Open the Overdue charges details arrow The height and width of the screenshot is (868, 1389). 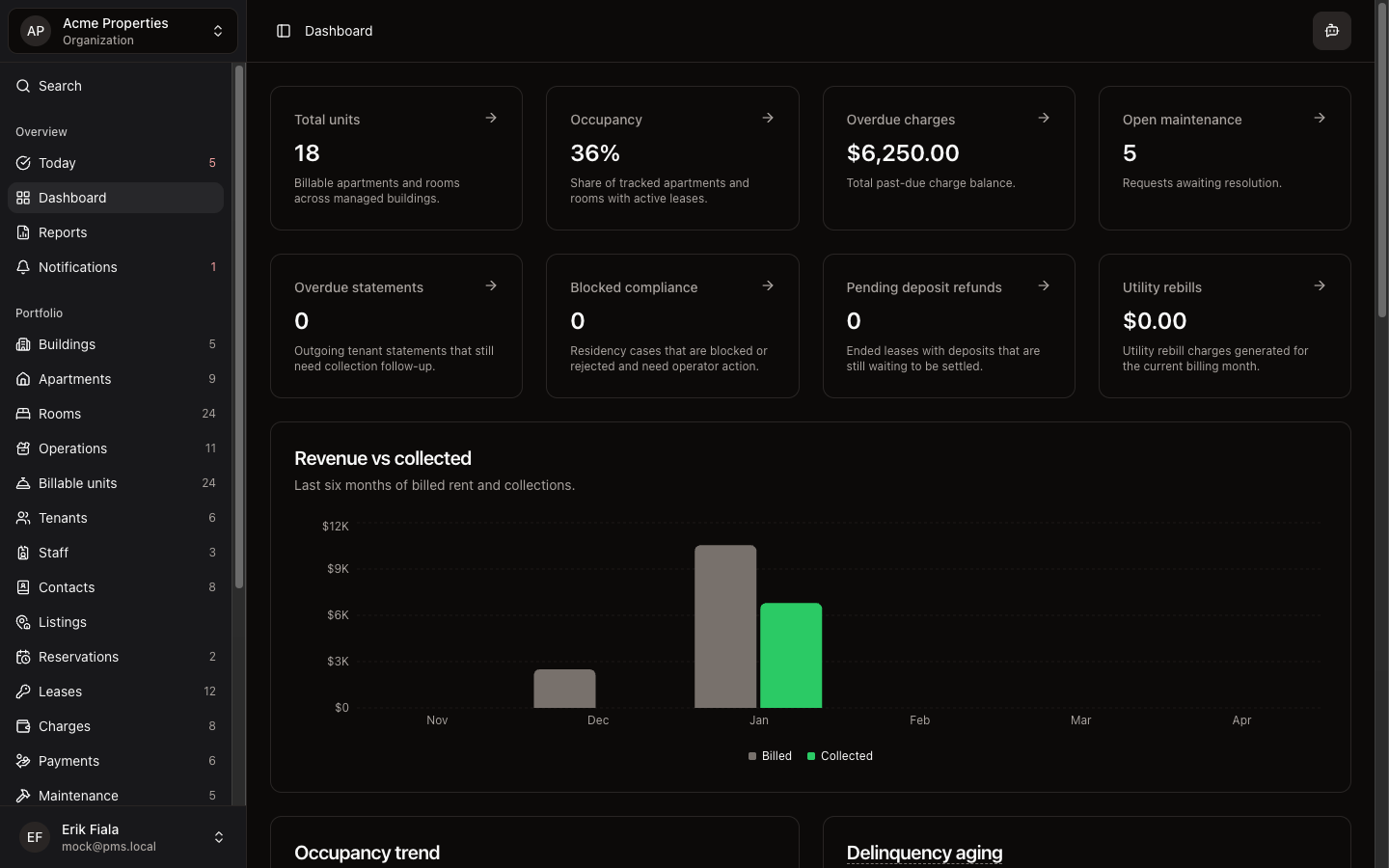(x=1044, y=118)
